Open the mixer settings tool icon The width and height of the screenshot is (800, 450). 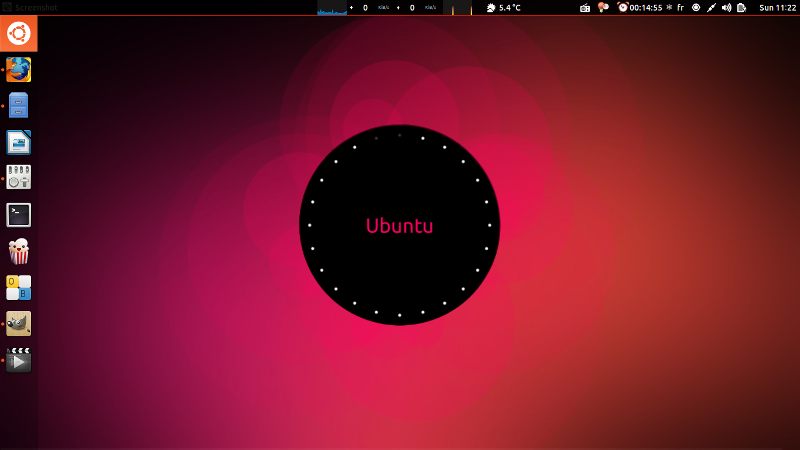point(18,178)
